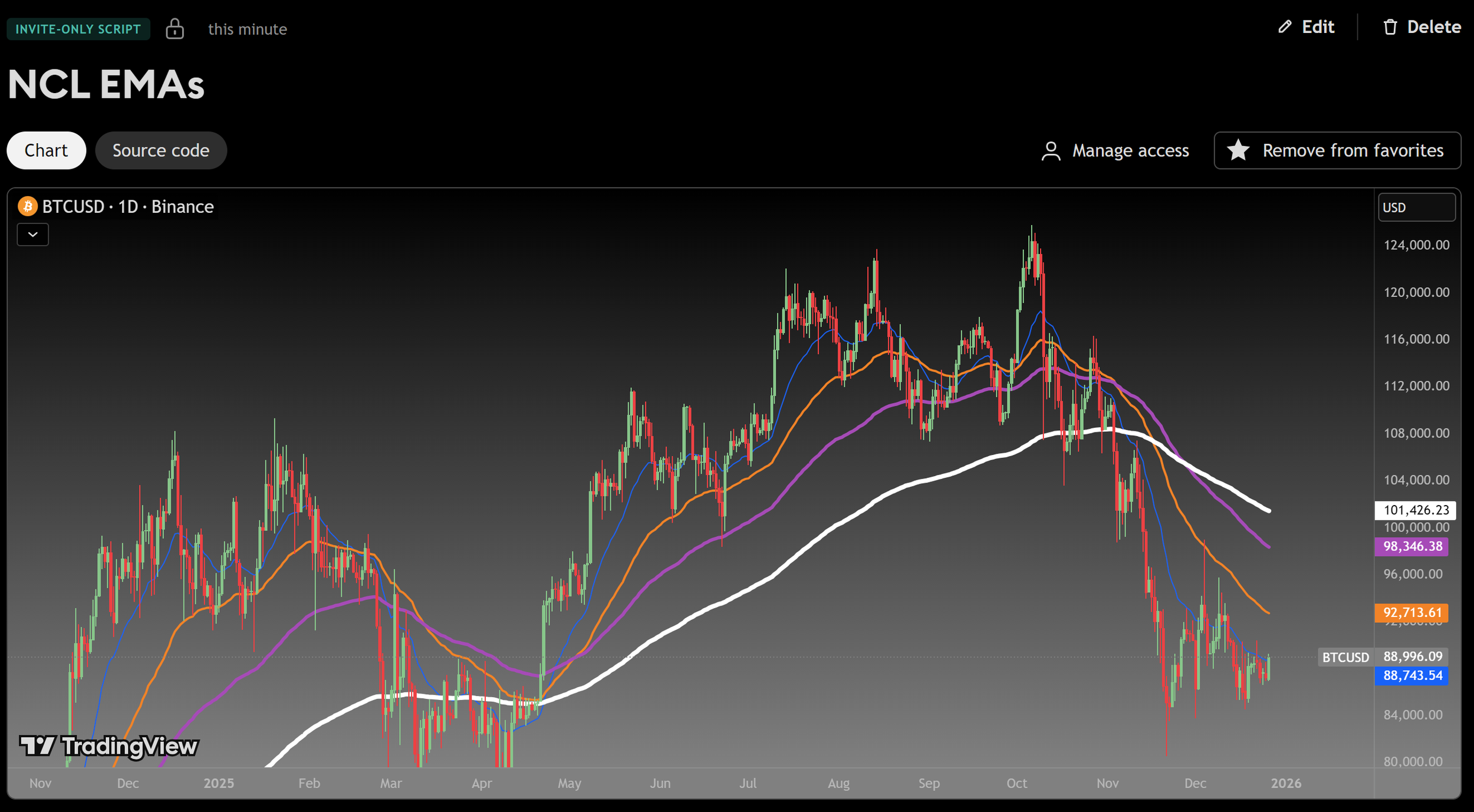Click the purple 98,346.38 EMA label
Viewport: 1474px width, 812px height.
click(x=1412, y=546)
